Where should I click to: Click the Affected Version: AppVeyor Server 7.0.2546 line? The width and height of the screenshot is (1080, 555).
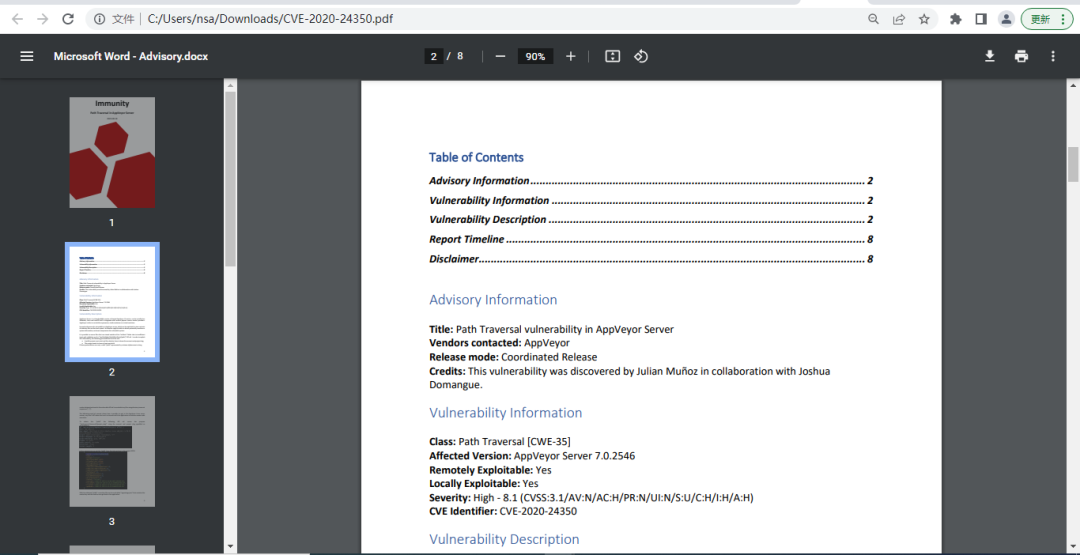pyautogui.click(x=532, y=456)
